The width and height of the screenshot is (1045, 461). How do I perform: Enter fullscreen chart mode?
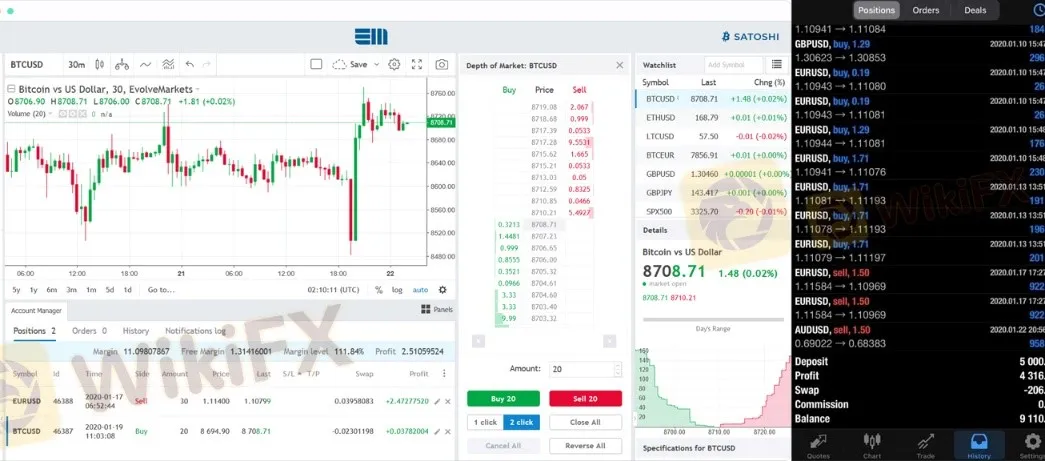coord(417,65)
